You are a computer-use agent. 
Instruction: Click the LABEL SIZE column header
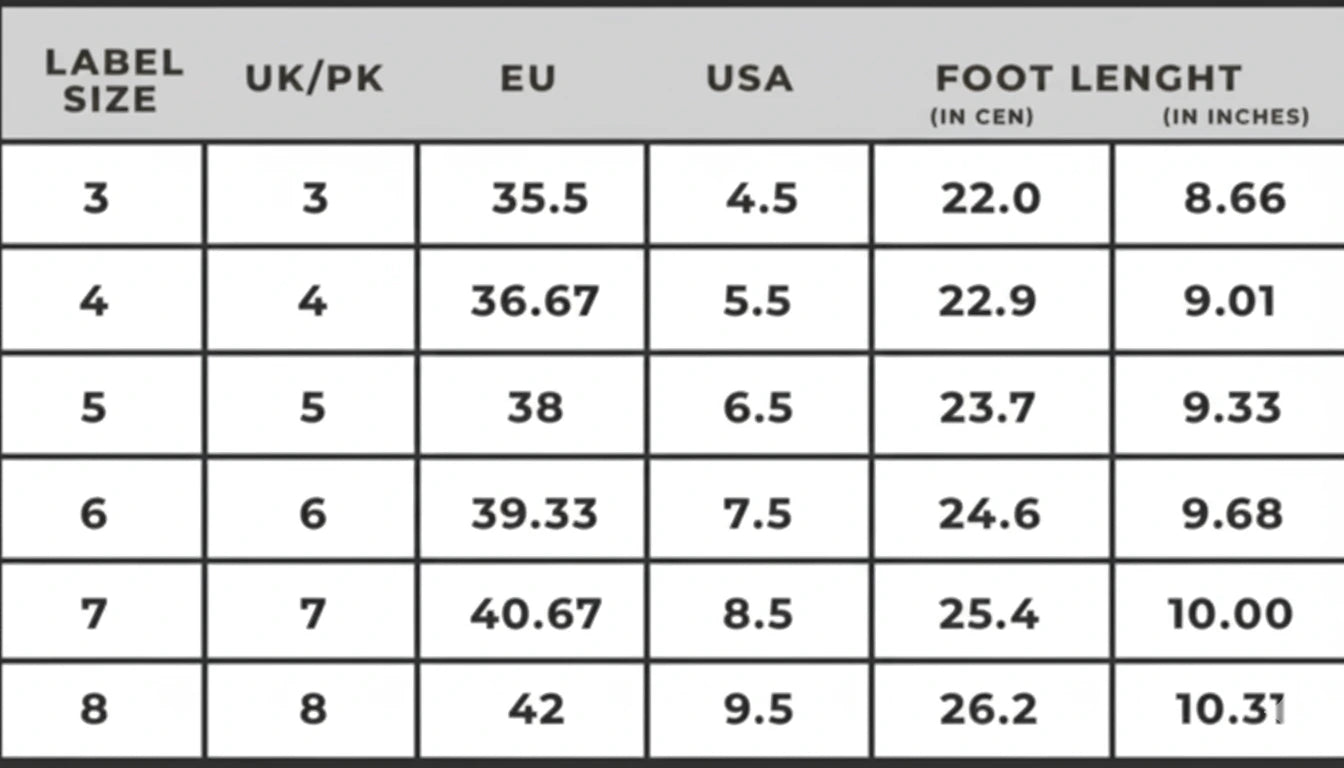[x=114, y=80]
